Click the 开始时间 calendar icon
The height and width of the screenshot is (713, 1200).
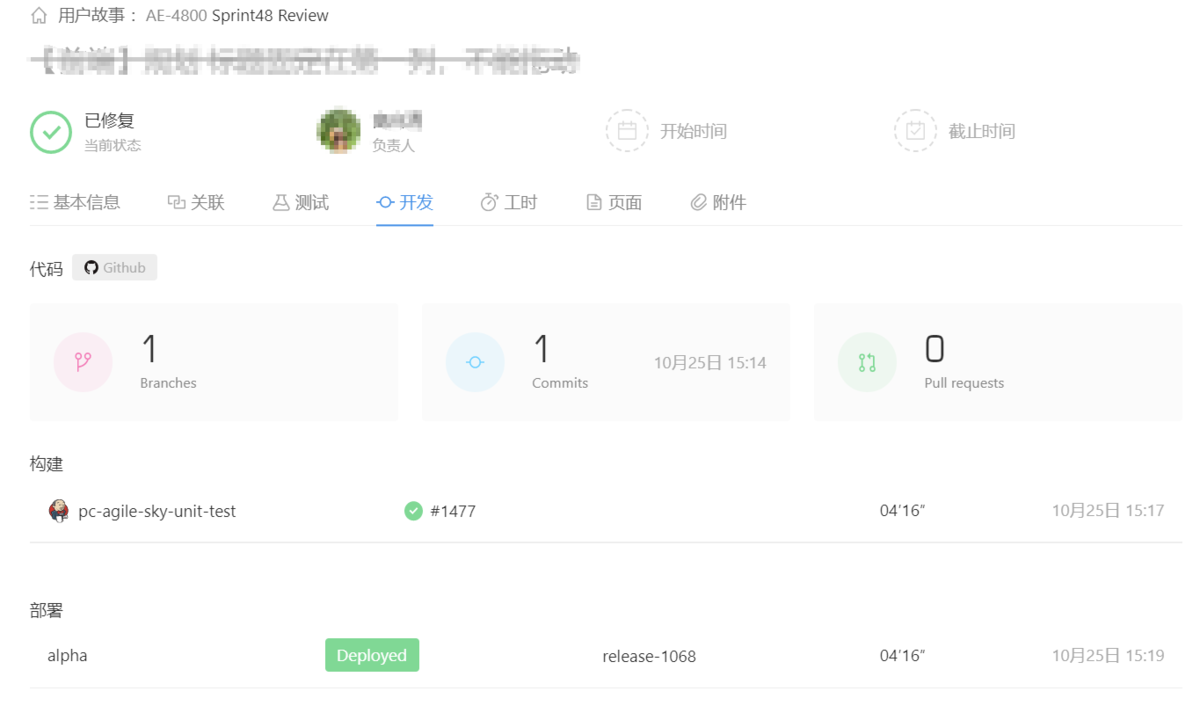(x=627, y=130)
